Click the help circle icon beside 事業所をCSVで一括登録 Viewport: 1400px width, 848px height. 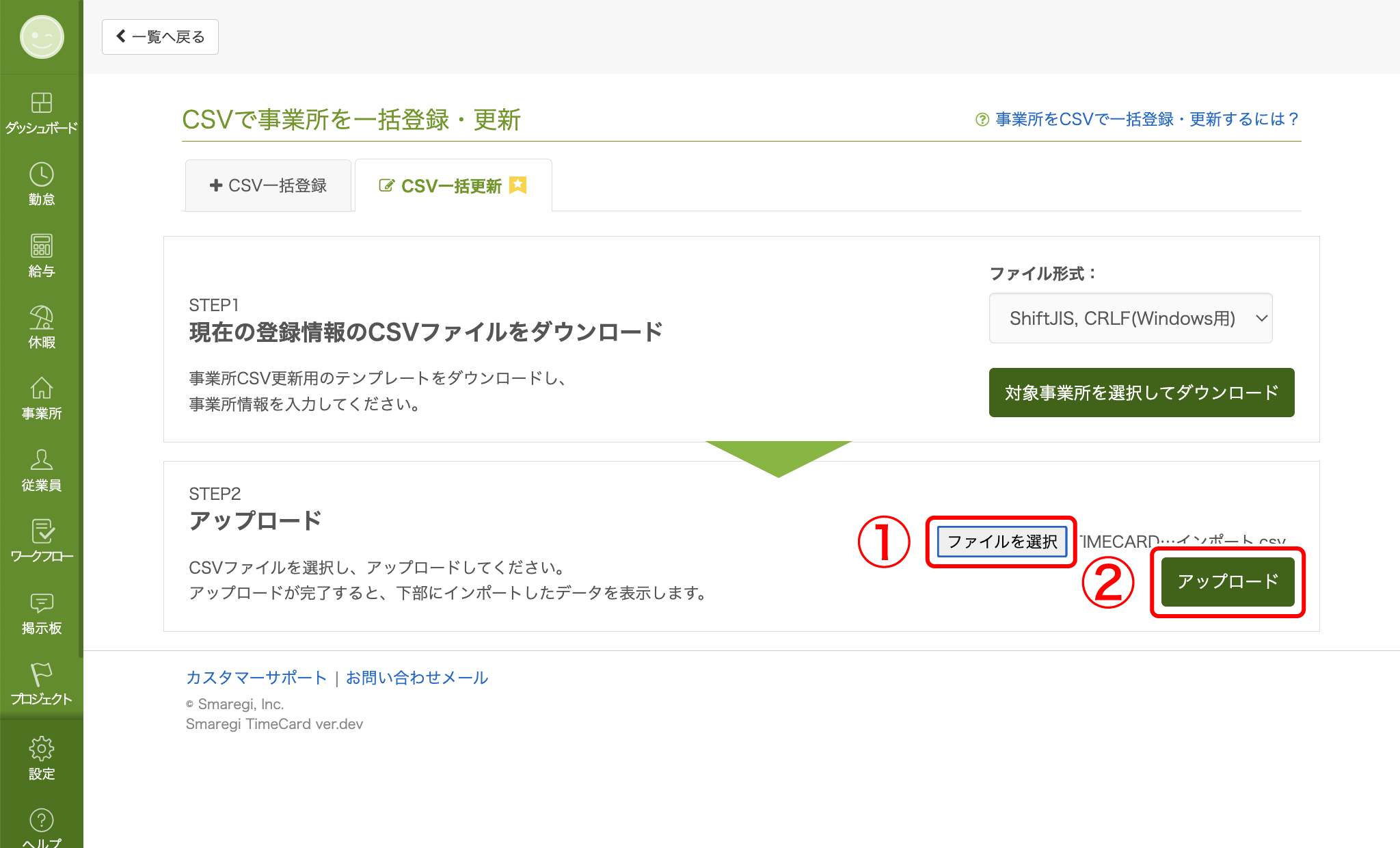(982, 120)
